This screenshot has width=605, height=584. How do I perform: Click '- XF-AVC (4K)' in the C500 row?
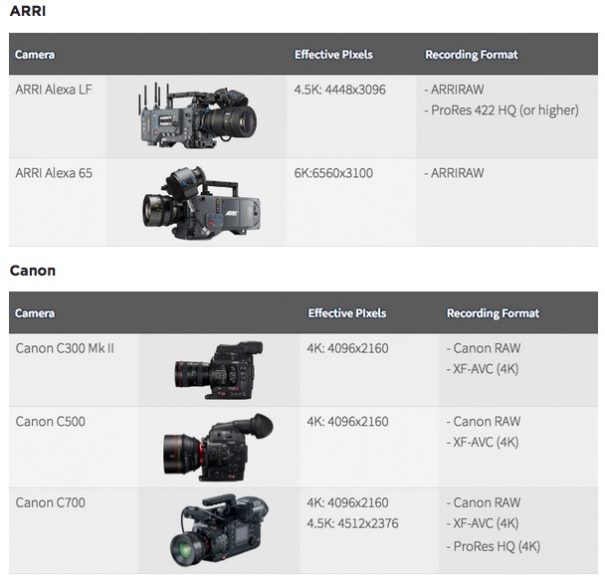coord(482,442)
